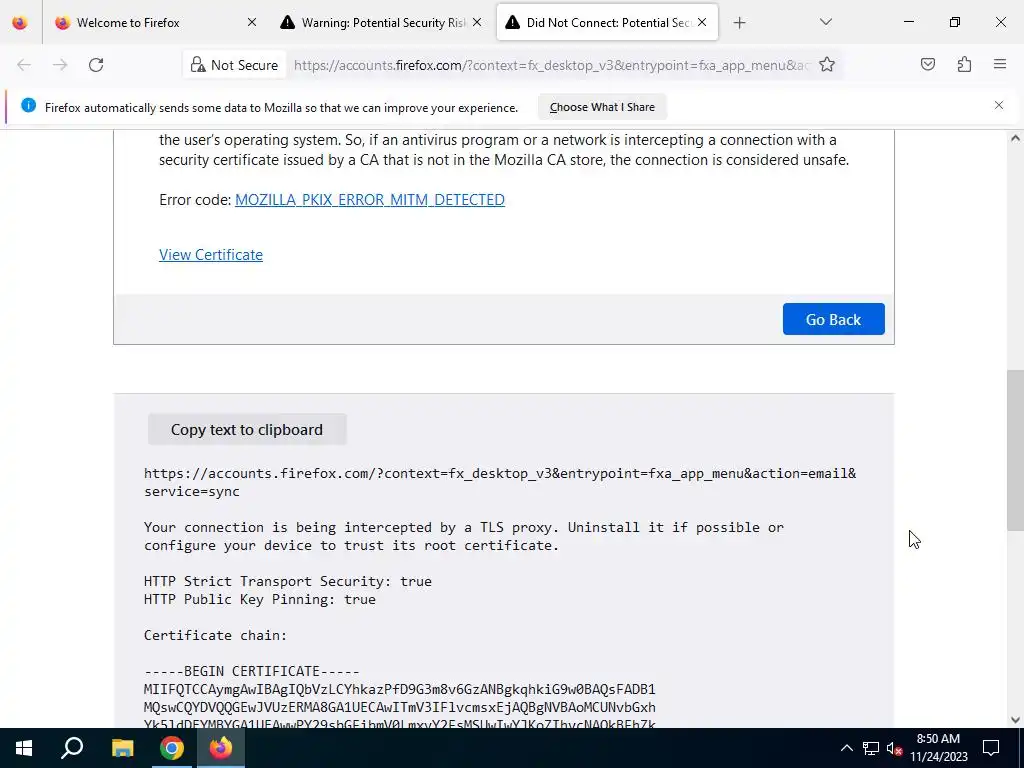Click the info icon in notification bar
Viewport: 1024px width, 768px height.
click(28, 105)
